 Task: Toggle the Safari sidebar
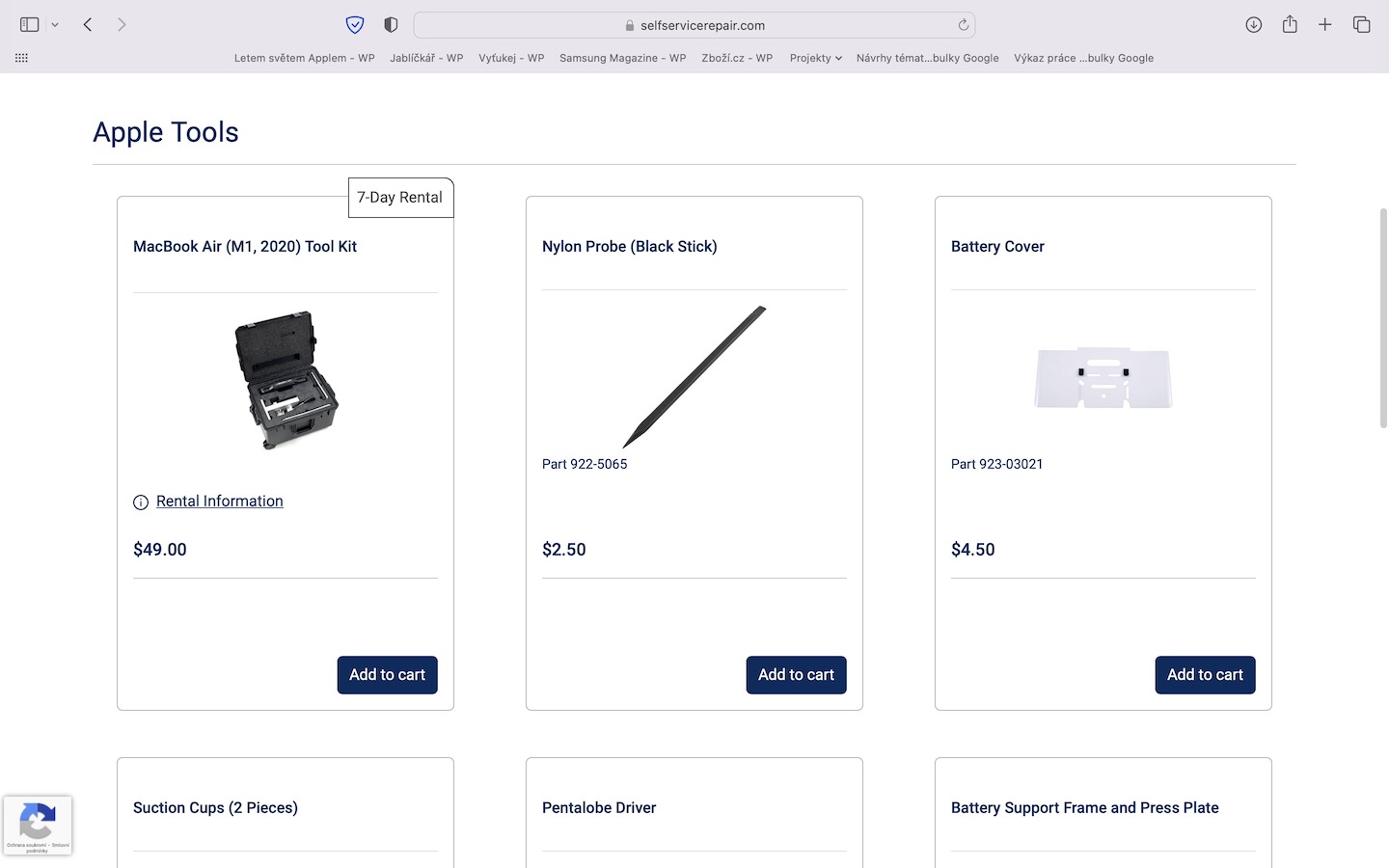pyautogui.click(x=30, y=25)
